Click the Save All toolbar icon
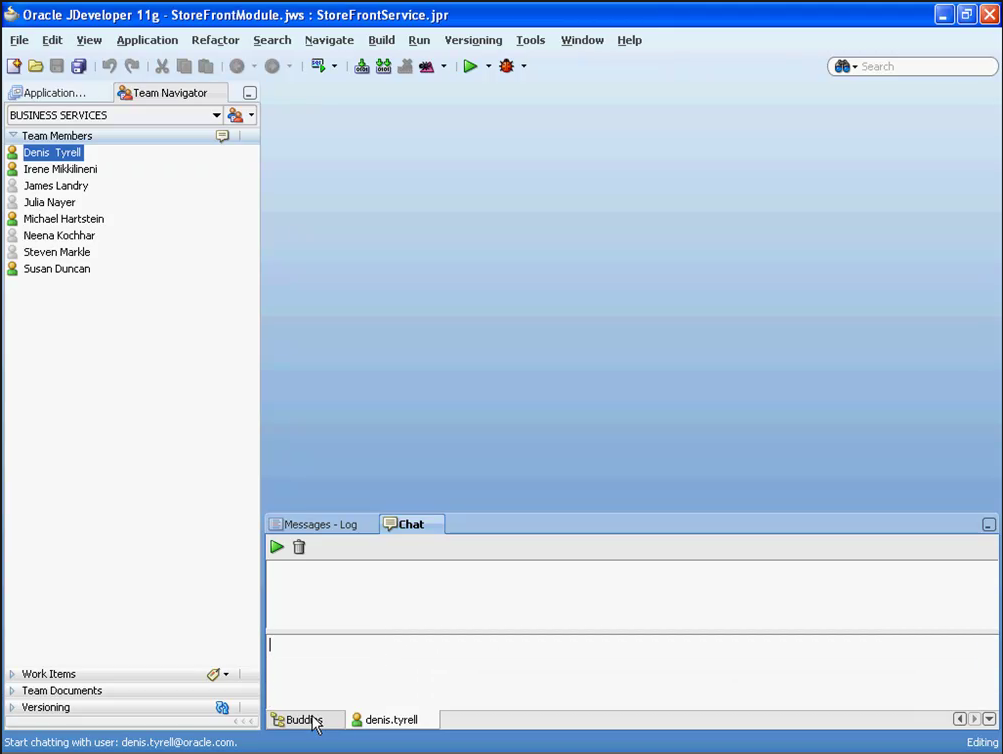The image size is (1003, 754). pos(79,66)
